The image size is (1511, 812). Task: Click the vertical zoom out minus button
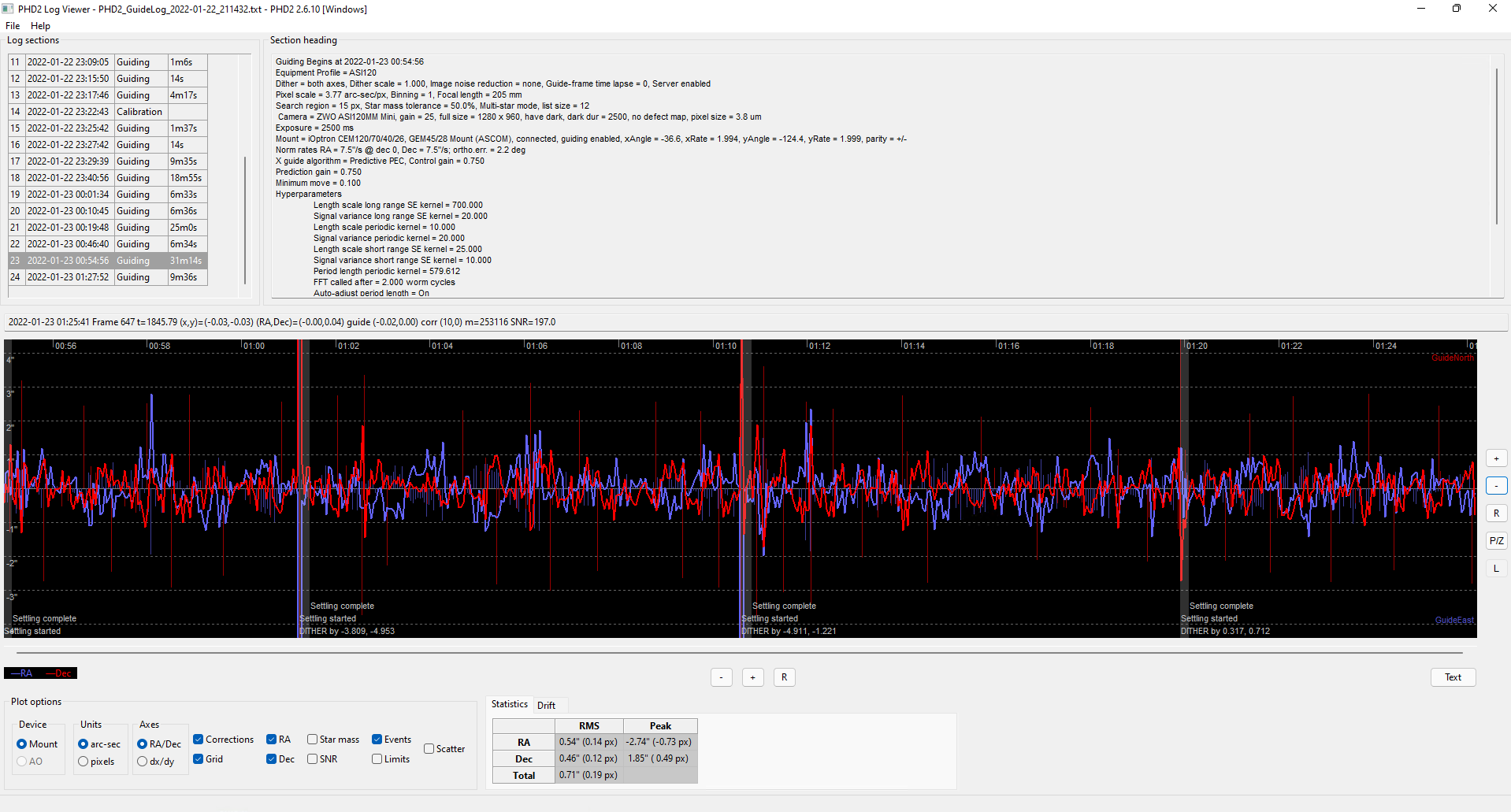(1496, 486)
